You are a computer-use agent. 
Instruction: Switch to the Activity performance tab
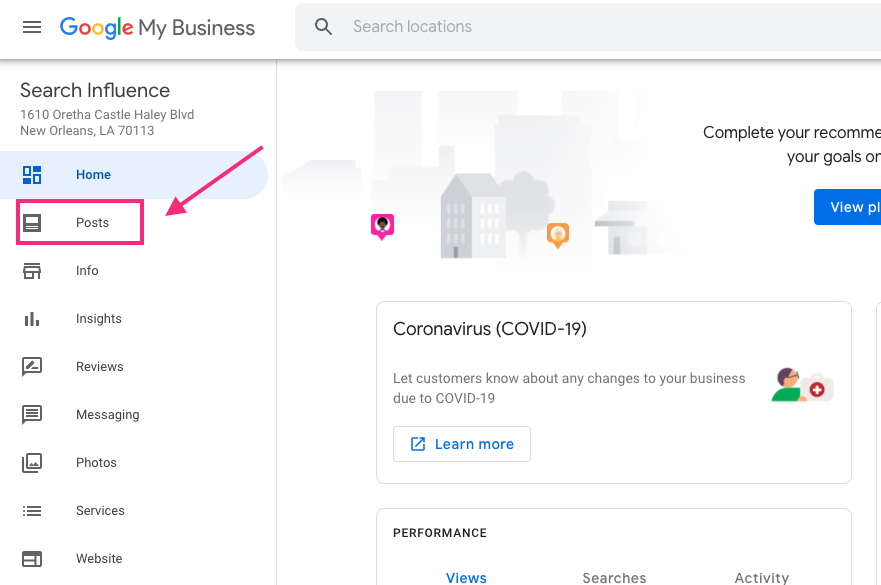tap(761, 577)
